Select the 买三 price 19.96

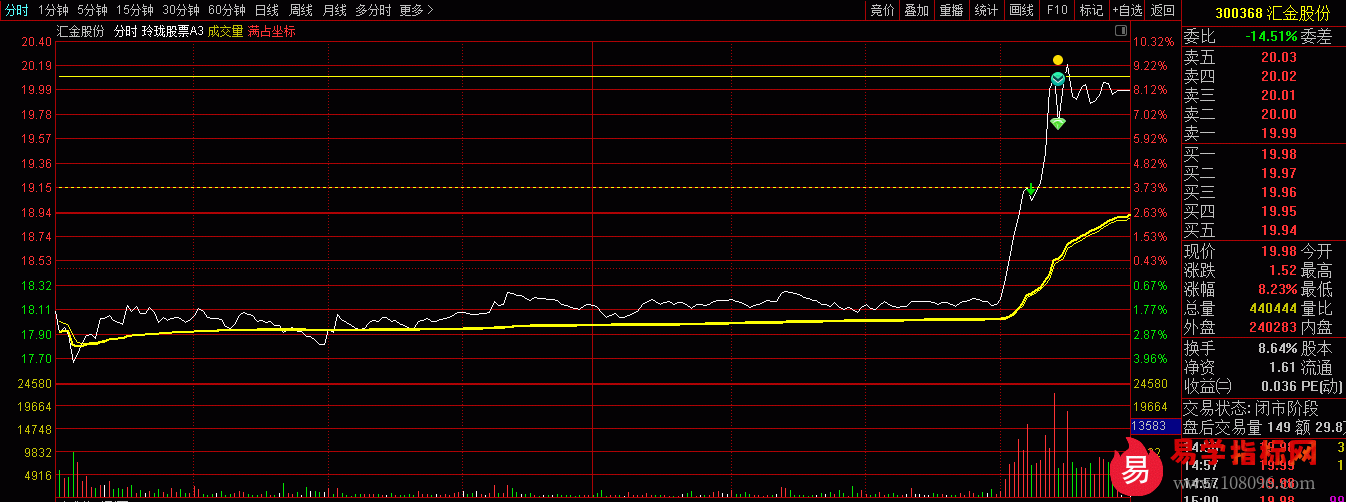pos(1278,192)
